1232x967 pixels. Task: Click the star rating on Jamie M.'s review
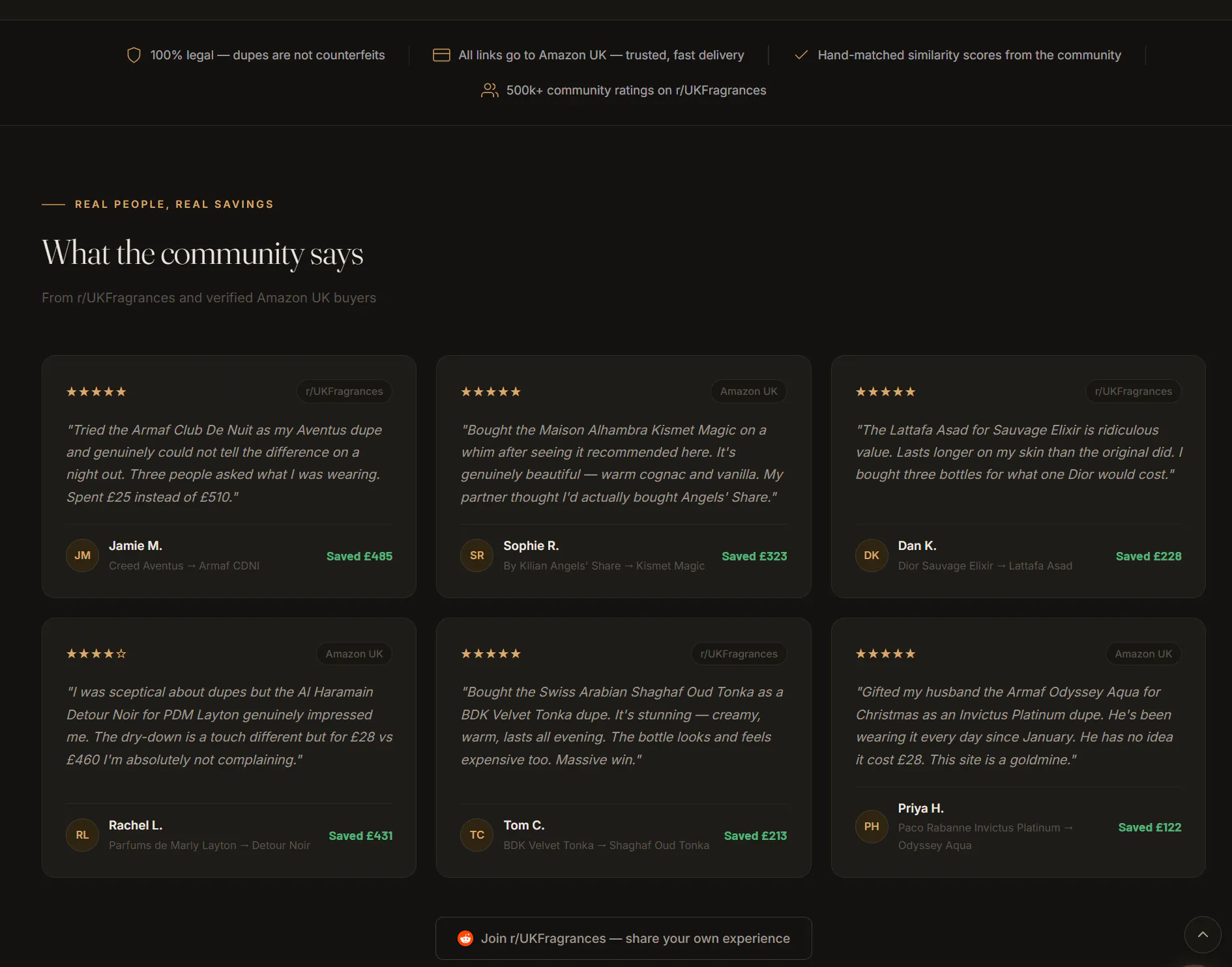click(96, 392)
